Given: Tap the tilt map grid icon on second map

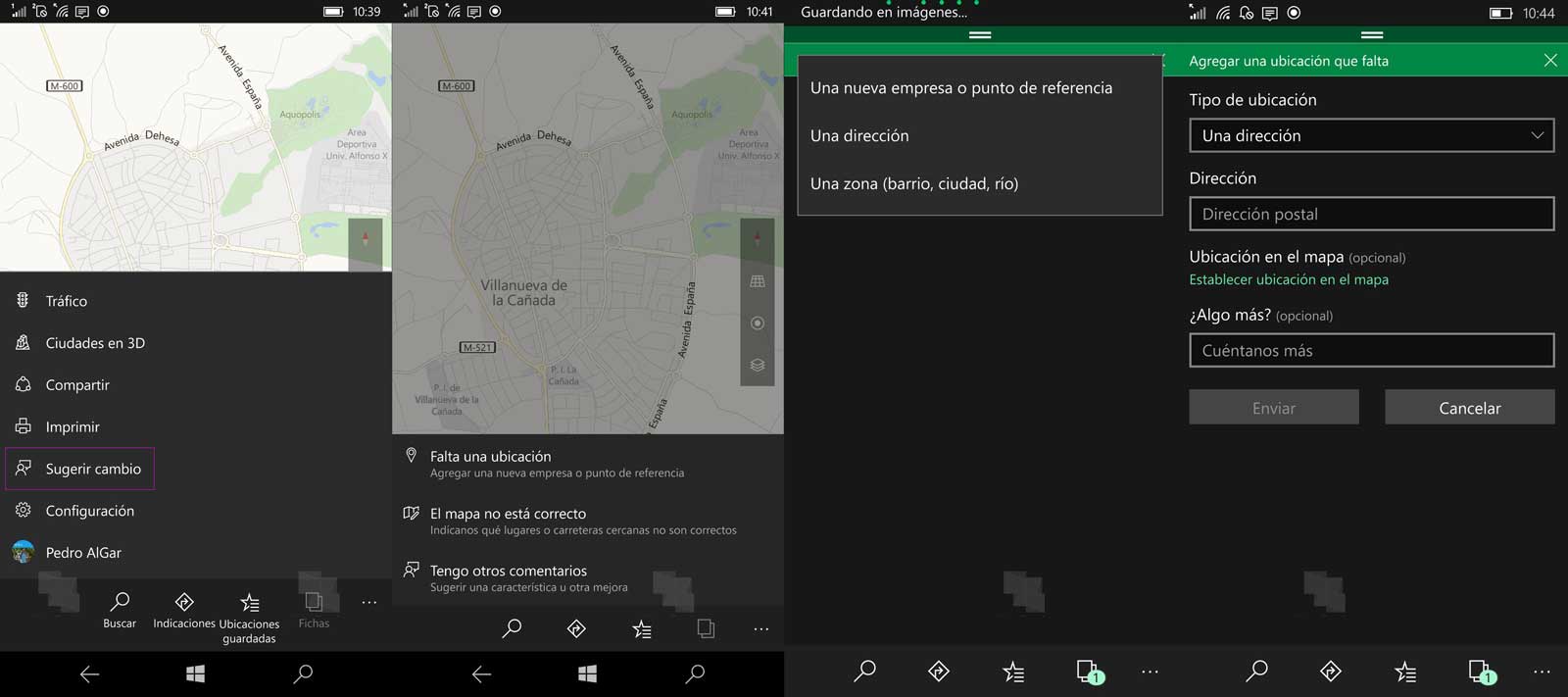Looking at the screenshot, I should tap(758, 281).
